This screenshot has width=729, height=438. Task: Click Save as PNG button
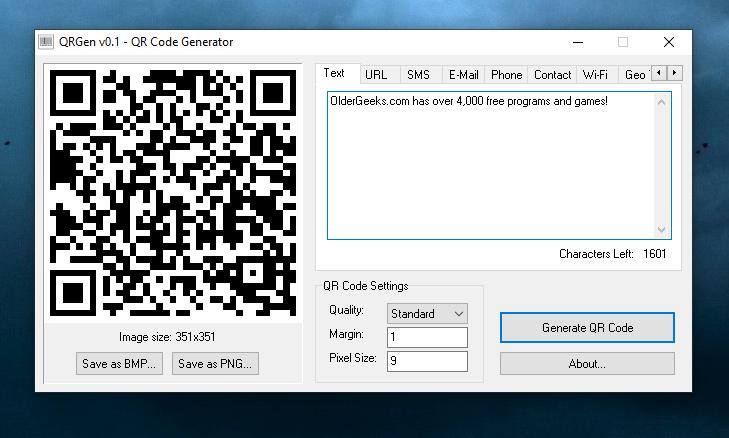215,364
